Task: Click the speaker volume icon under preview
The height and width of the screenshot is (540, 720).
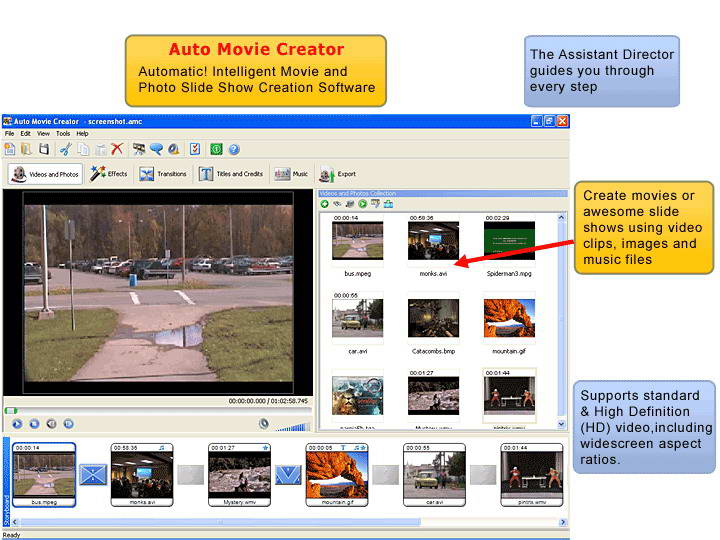Action: pyautogui.click(x=264, y=423)
